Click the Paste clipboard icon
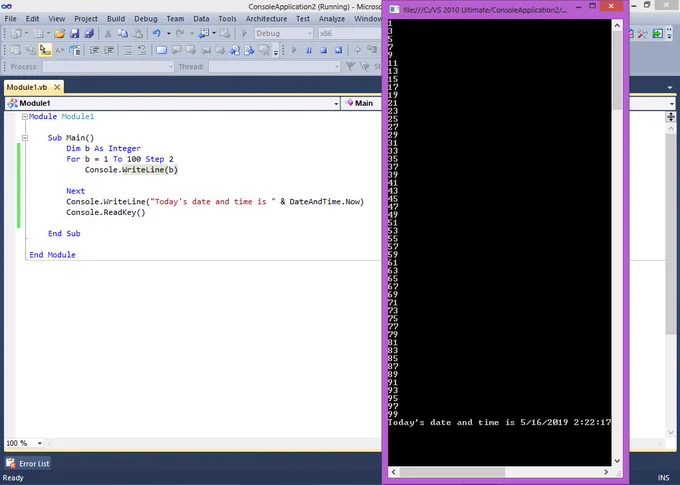The image size is (680, 485). coord(137,33)
